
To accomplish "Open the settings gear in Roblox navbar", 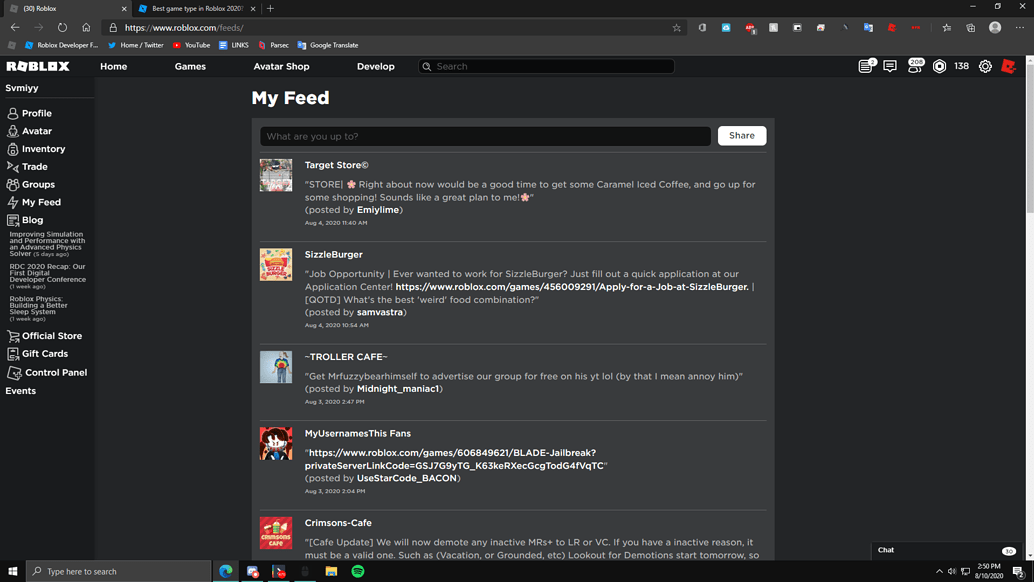I will (x=985, y=66).
